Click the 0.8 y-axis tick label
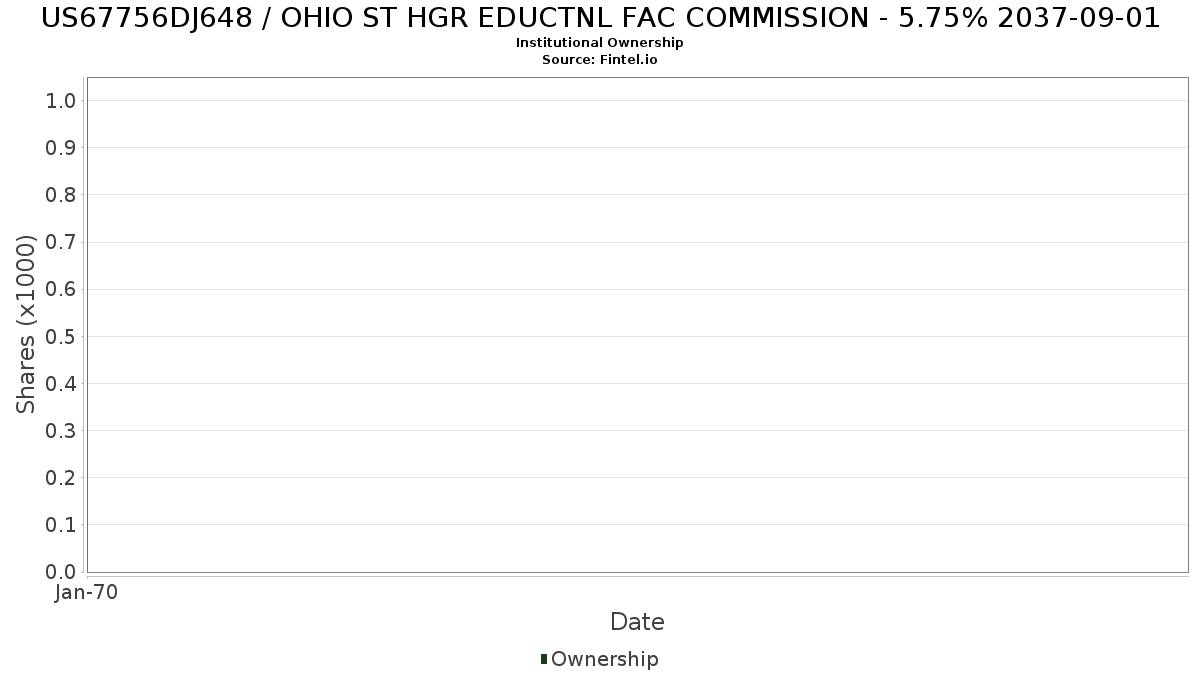This screenshot has height=675, width=1200. point(61,195)
